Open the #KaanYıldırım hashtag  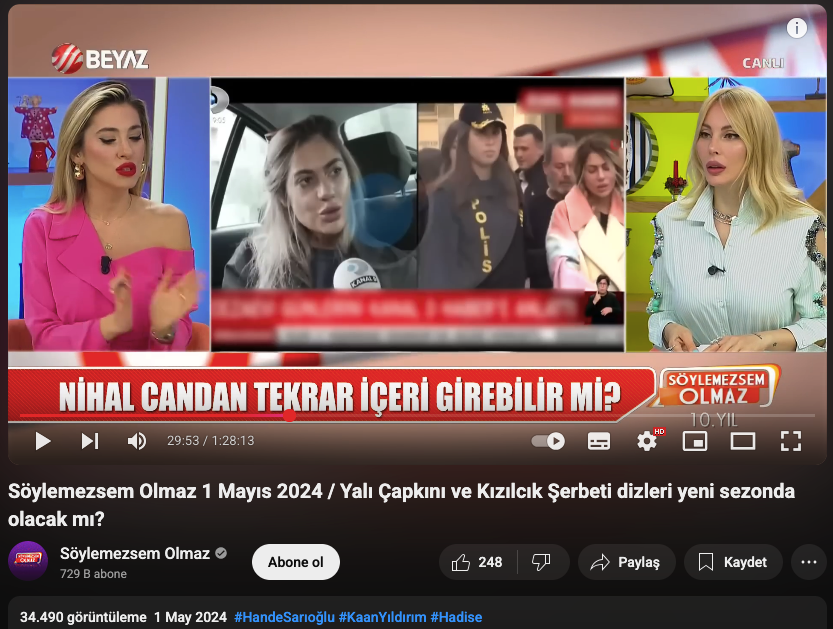tap(382, 617)
